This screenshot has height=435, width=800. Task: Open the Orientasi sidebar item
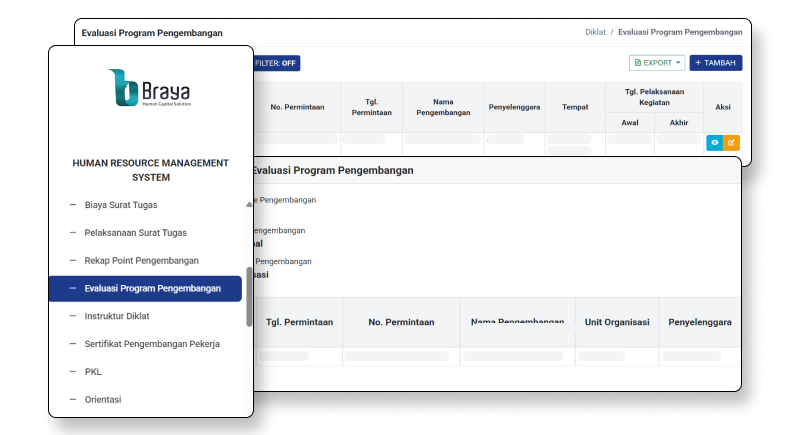pyautogui.click(x=103, y=400)
